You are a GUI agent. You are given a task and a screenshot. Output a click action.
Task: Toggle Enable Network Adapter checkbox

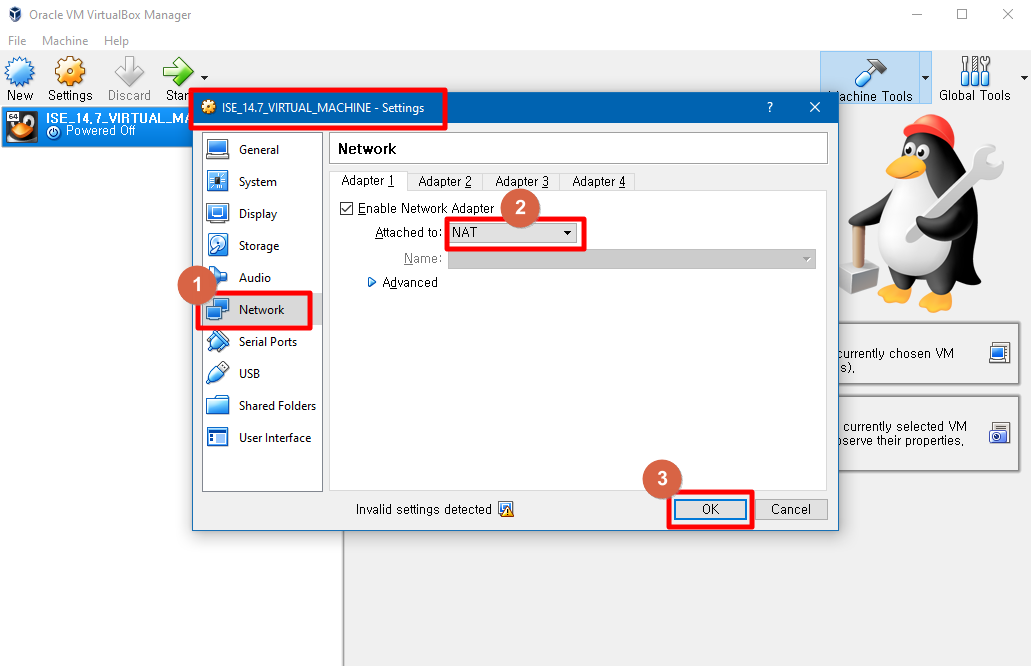347,208
